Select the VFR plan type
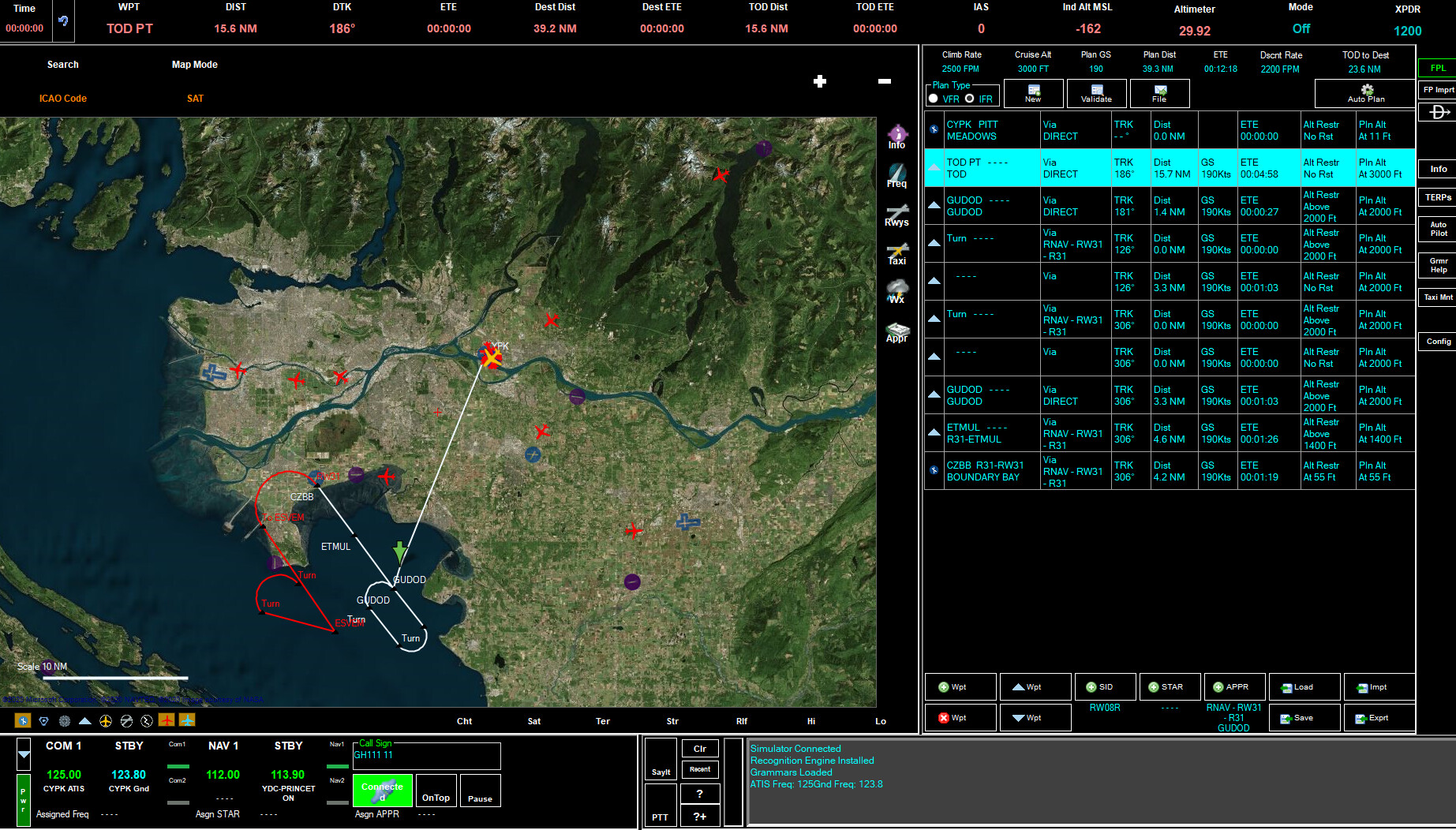The width and height of the screenshot is (1456, 830). click(934, 99)
